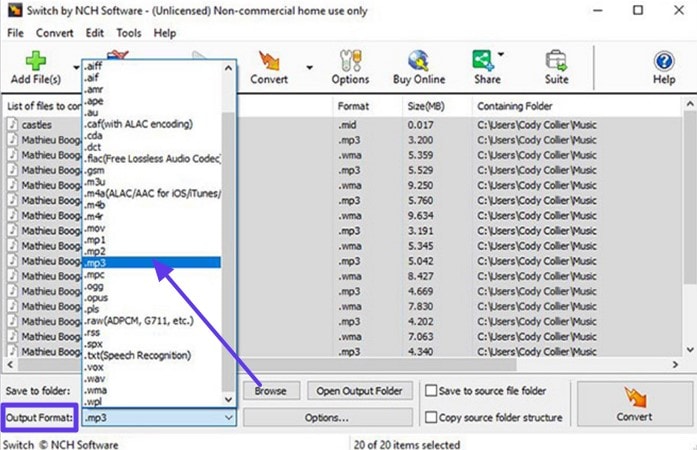This screenshot has width=697, height=450.
Task: Open the Options toolbar icon
Action: [x=350, y=61]
